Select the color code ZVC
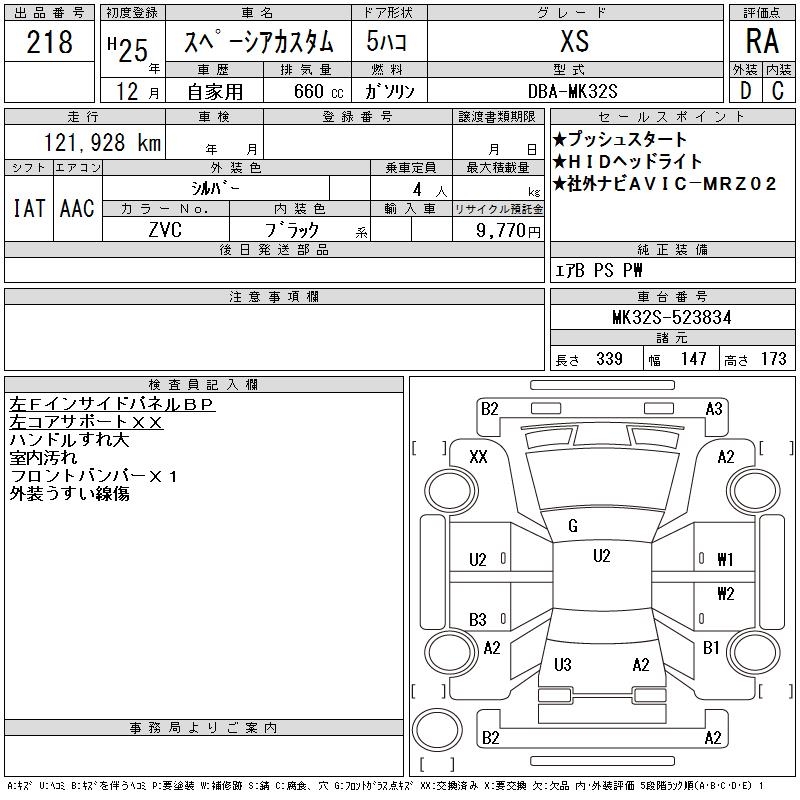 pyautogui.click(x=166, y=230)
